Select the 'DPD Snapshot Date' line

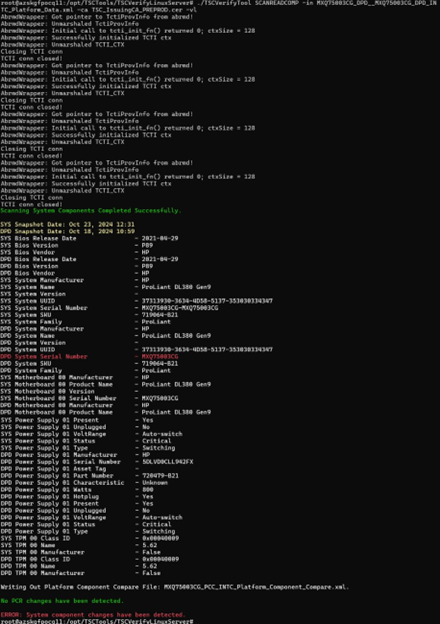pyautogui.click(x=67, y=231)
